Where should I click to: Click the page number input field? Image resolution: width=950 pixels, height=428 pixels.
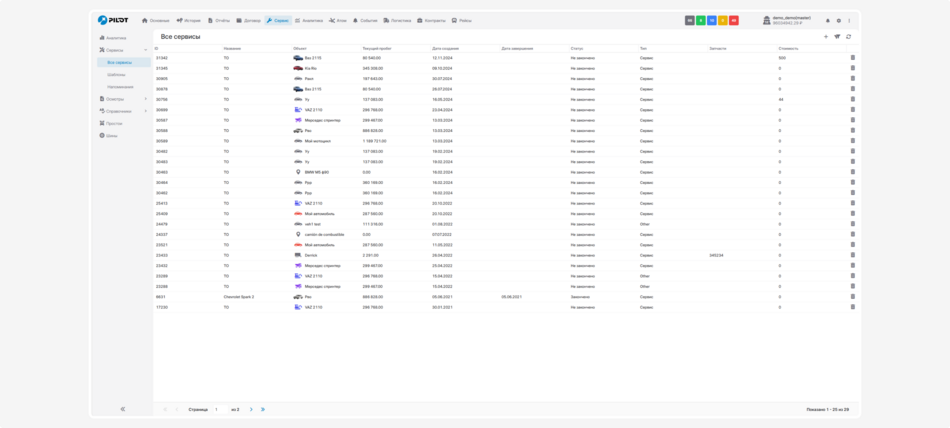(219, 409)
